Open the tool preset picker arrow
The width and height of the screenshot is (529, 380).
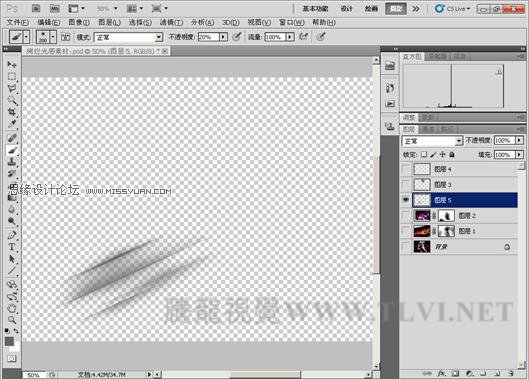click(x=26, y=37)
